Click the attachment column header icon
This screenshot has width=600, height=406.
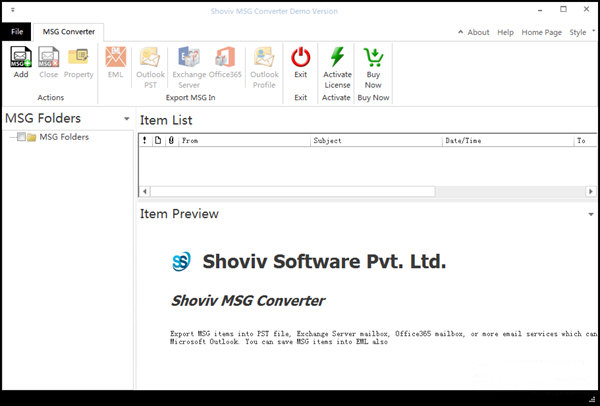pyautogui.click(x=171, y=140)
